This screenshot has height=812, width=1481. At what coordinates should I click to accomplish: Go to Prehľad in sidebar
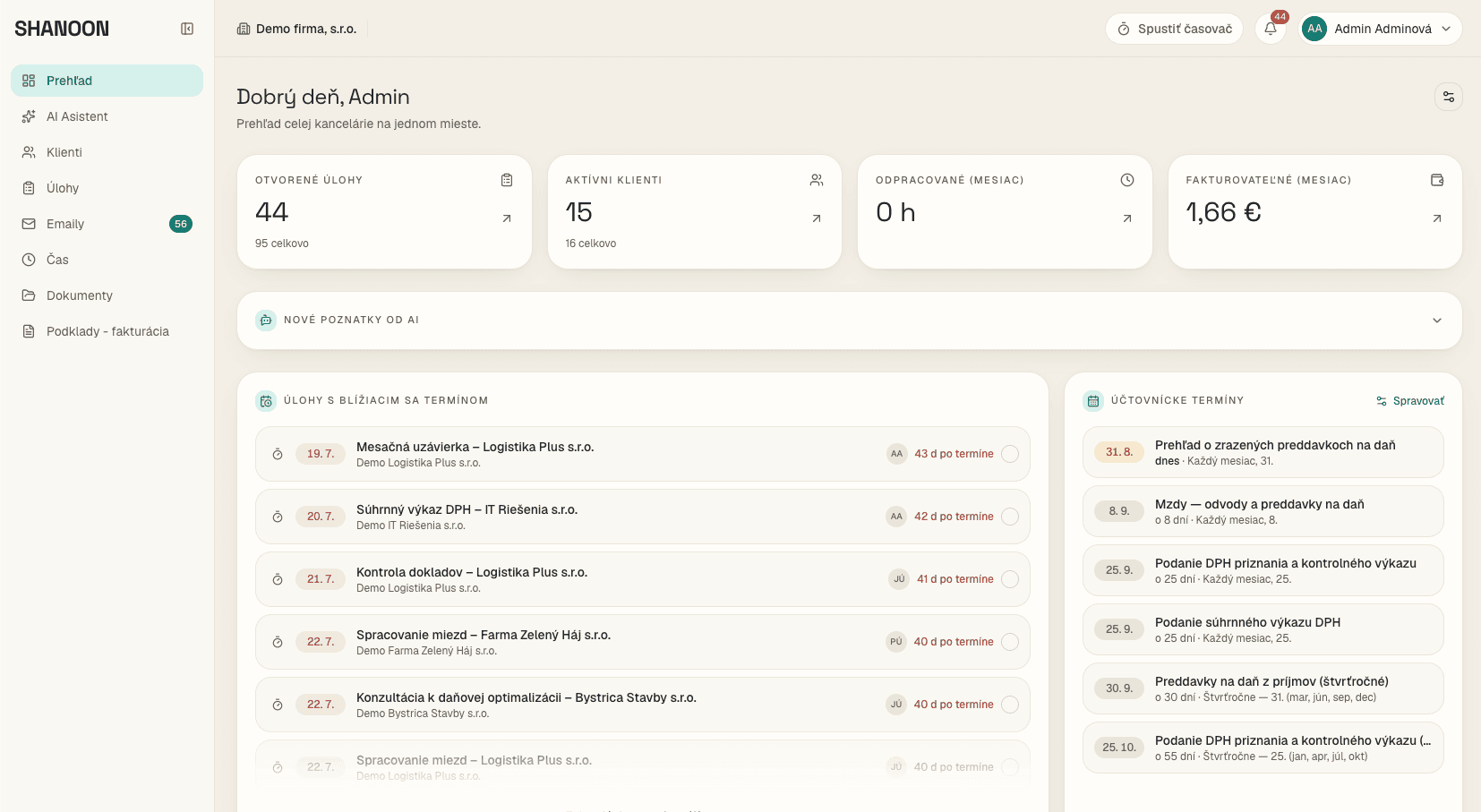(x=107, y=81)
